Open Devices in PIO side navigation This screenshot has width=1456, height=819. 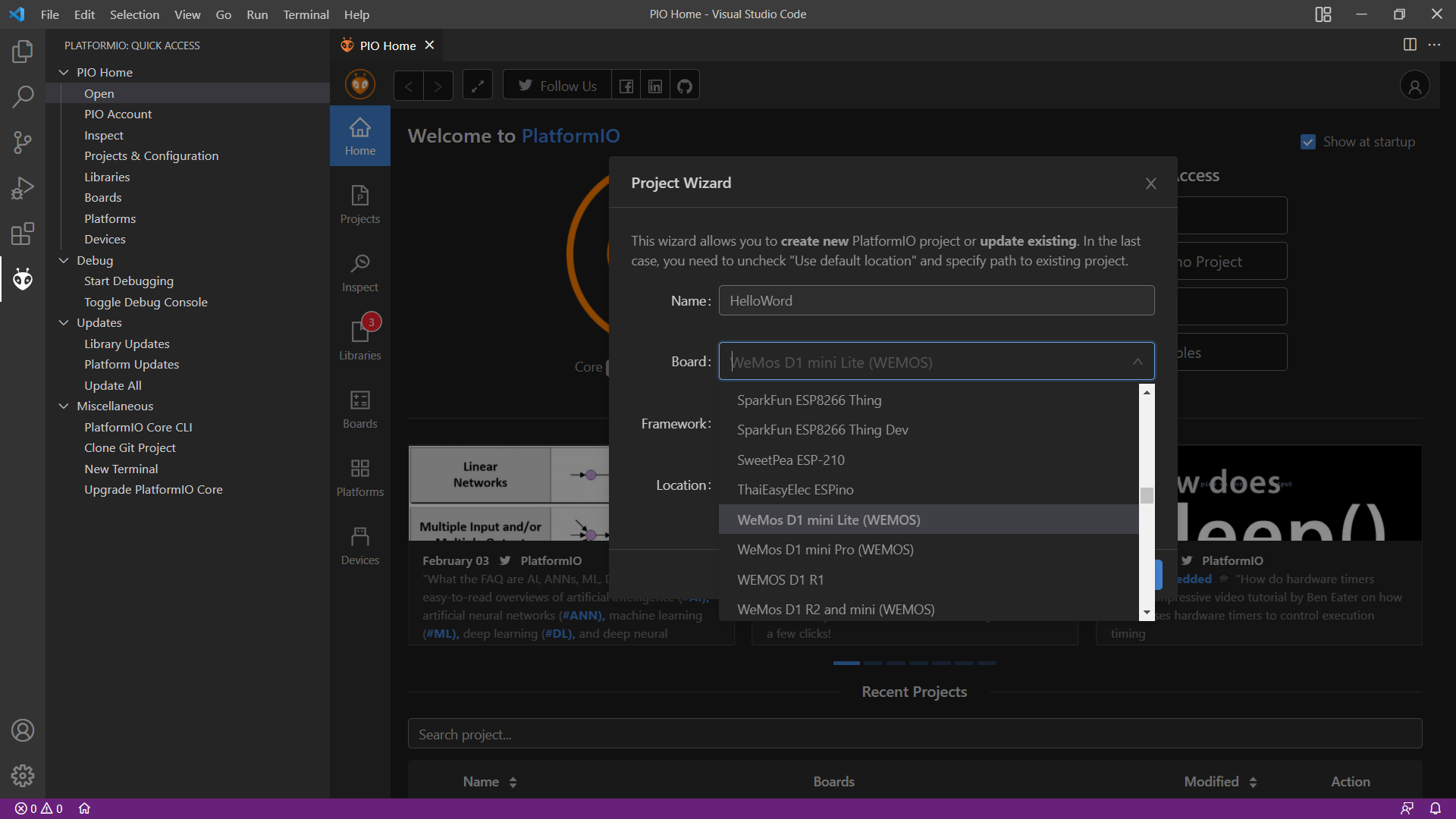(360, 545)
